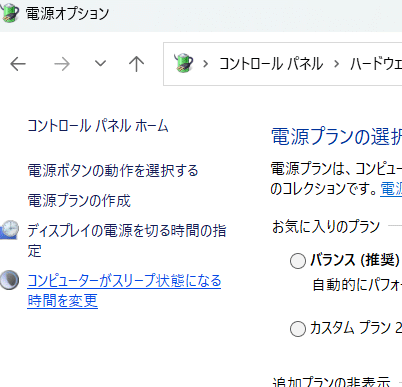This screenshot has width=402, height=387.
Task: Open the コントロール パネル ホーム link
Action: tap(98, 126)
